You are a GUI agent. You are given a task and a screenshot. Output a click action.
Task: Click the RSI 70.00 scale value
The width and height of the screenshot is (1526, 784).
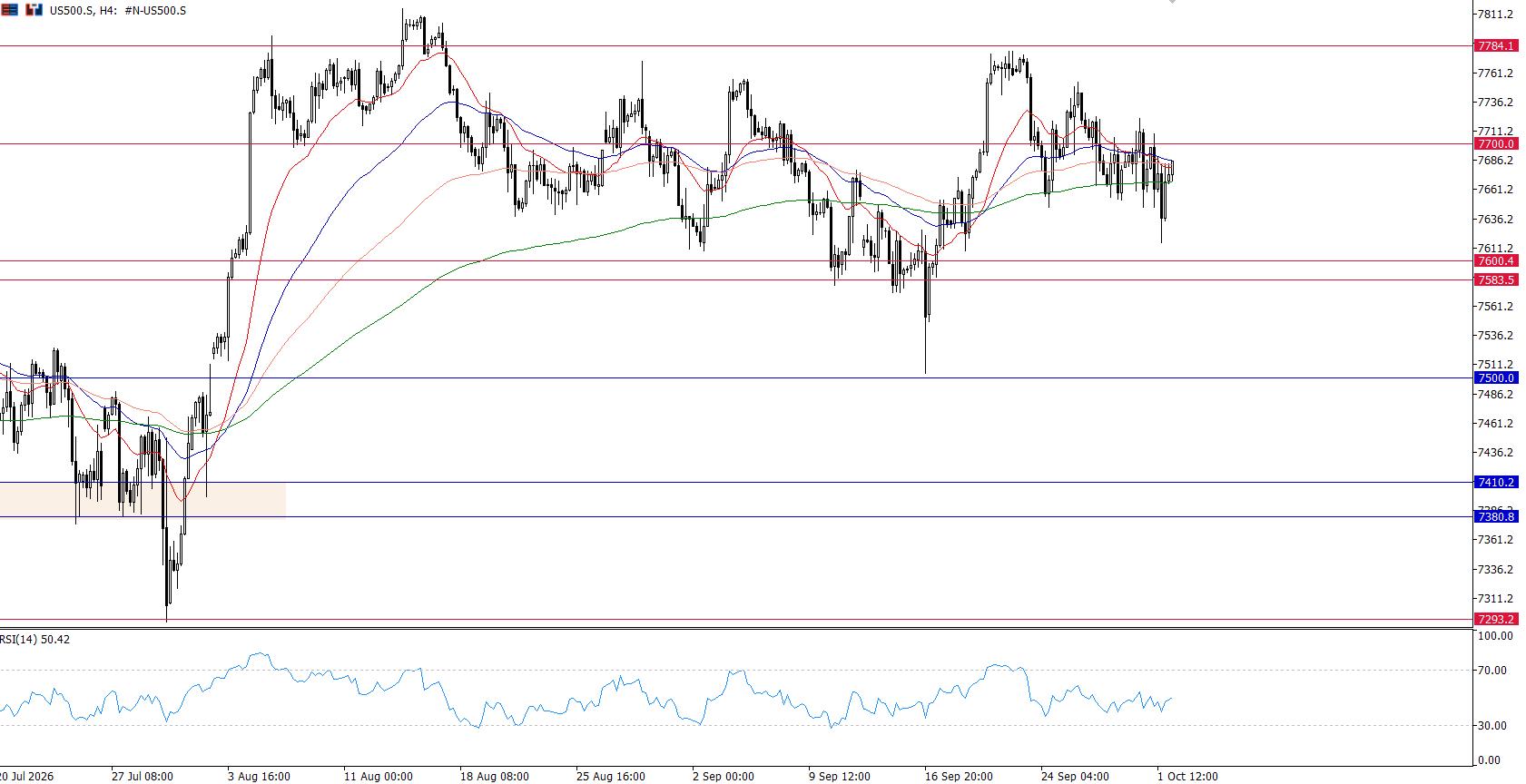(x=1492, y=671)
